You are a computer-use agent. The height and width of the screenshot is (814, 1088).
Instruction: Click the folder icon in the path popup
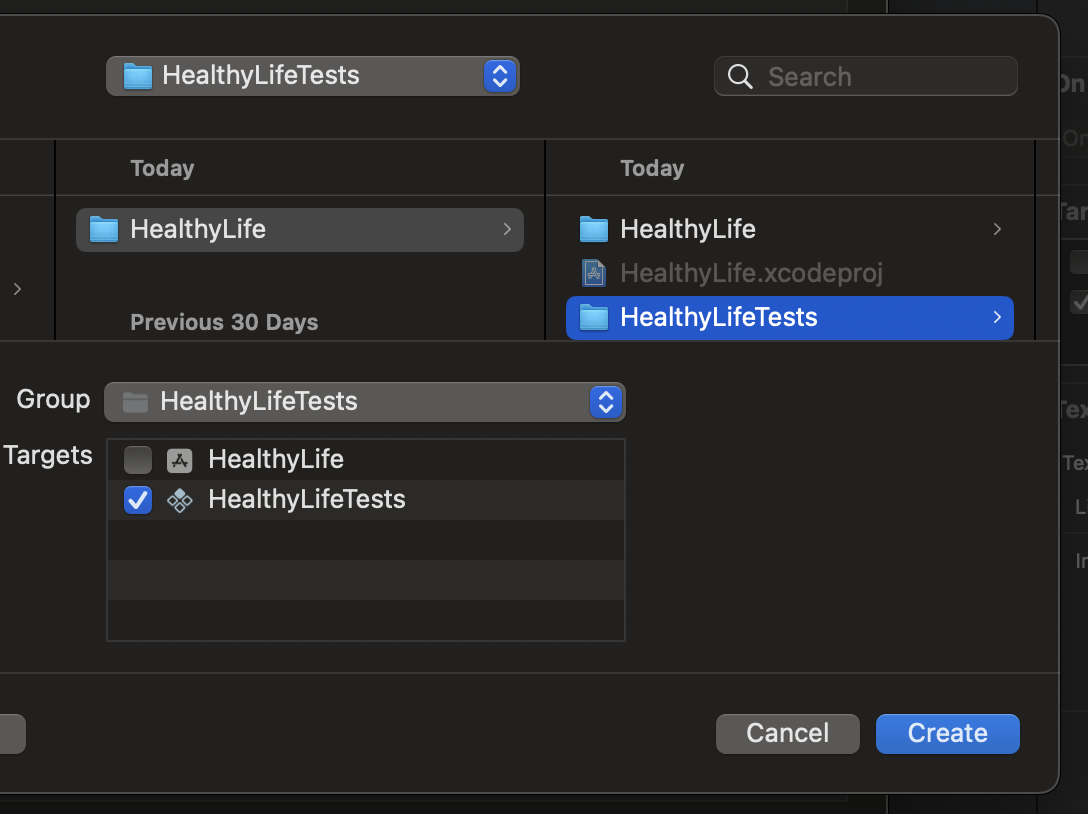tap(137, 76)
